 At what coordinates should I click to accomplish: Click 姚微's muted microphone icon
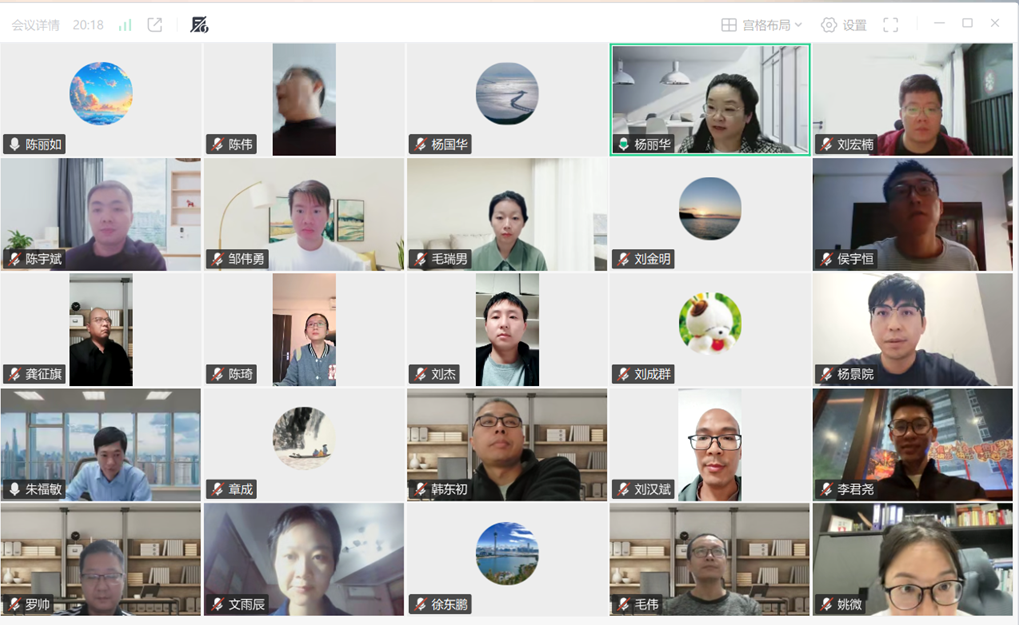826,604
